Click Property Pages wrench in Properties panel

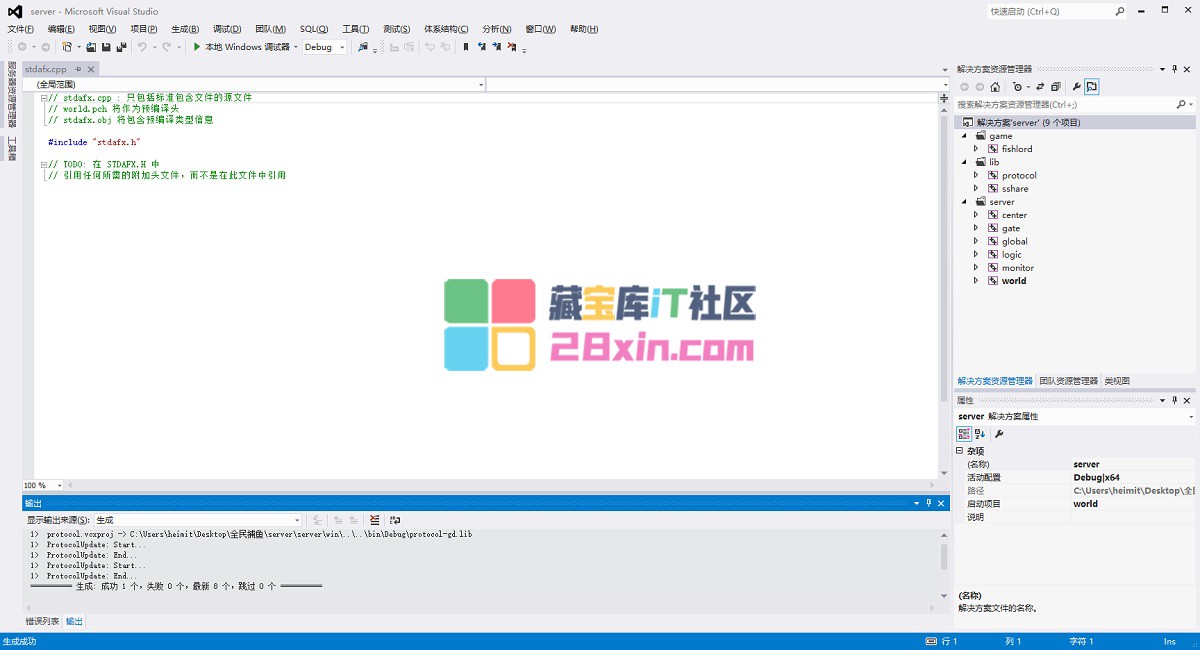(999, 434)
